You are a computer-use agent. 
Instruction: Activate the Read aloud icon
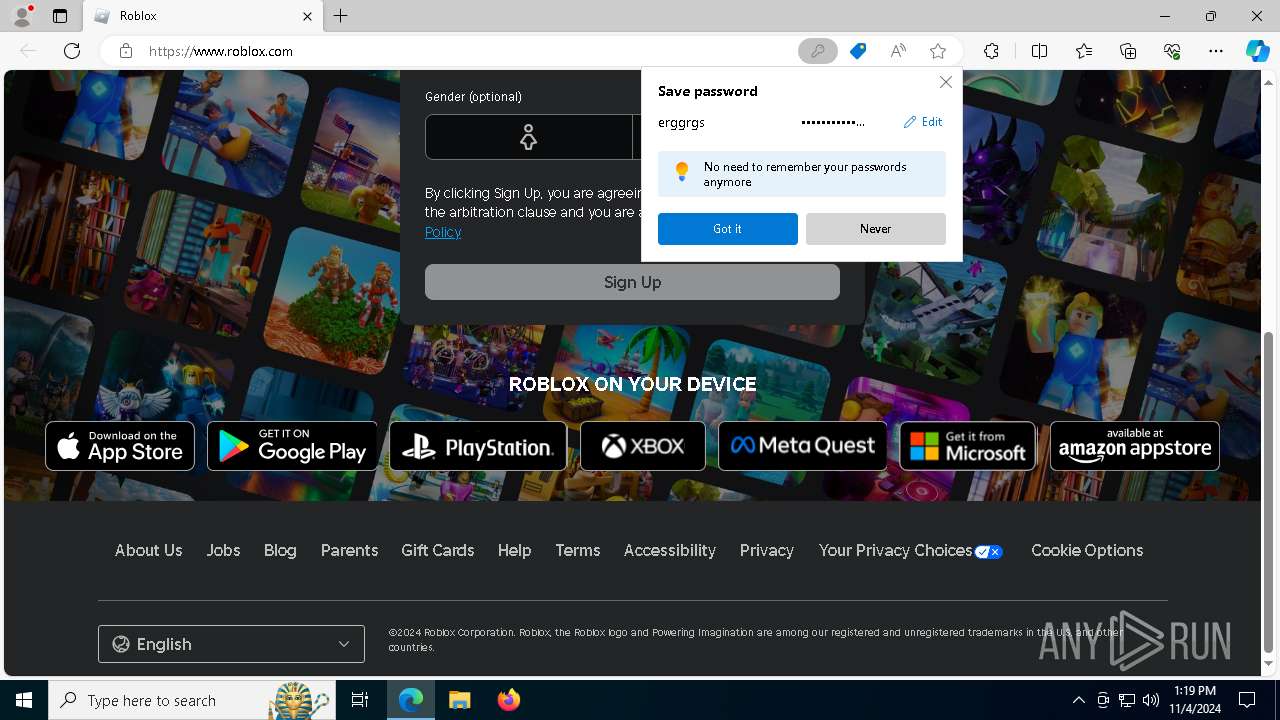[x=898, y=51]
